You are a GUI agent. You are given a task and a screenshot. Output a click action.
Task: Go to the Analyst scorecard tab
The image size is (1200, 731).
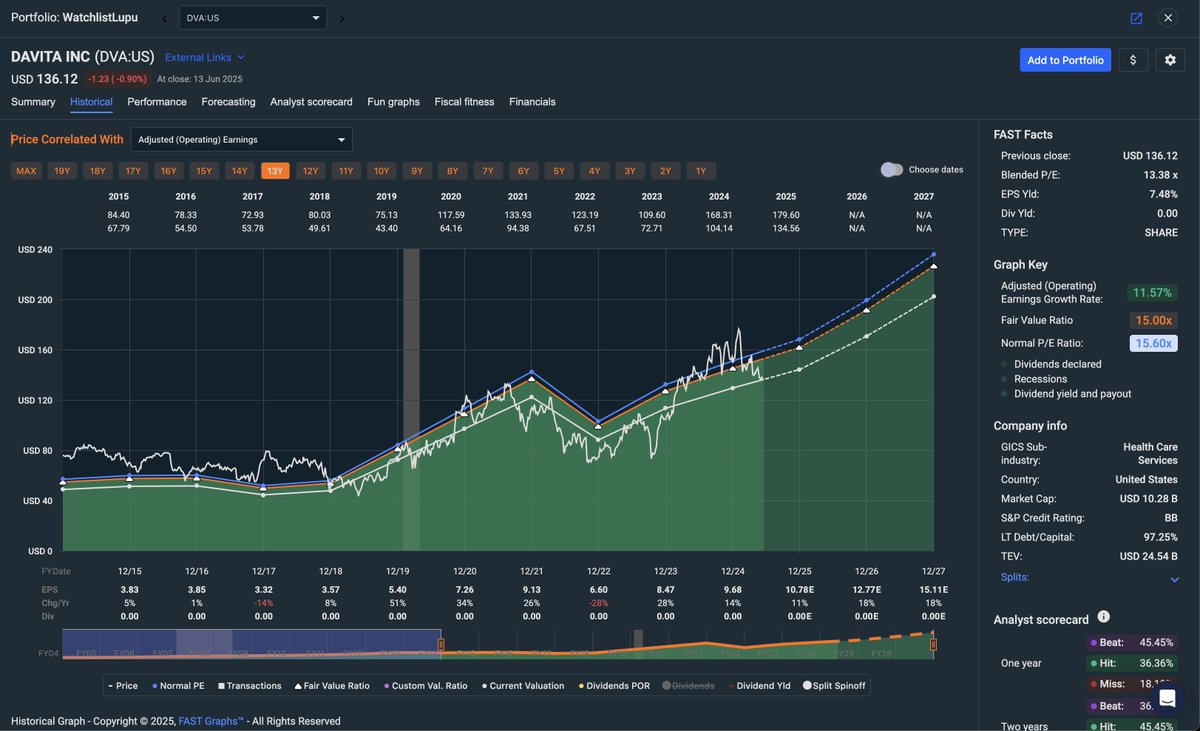(x=311, y=102)
